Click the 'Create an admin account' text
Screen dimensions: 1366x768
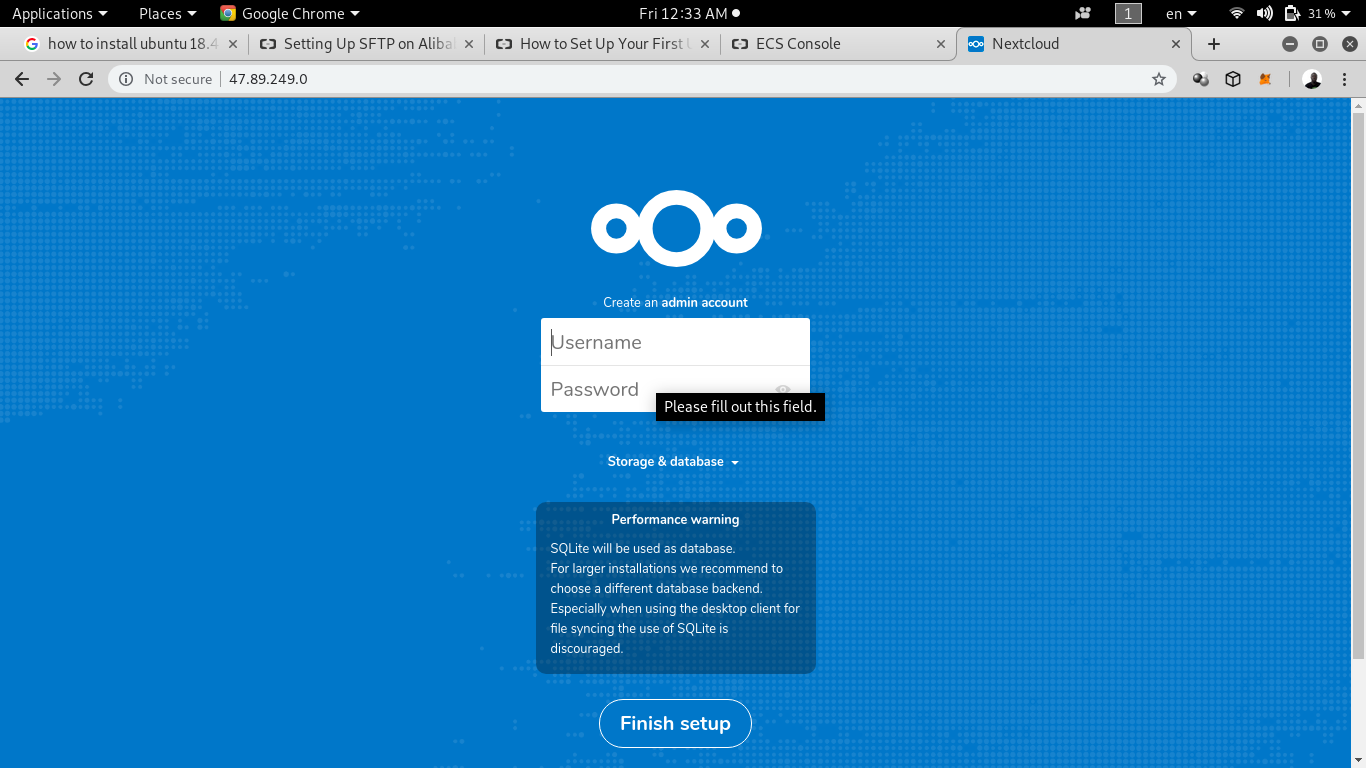click(x=675, y=302)
